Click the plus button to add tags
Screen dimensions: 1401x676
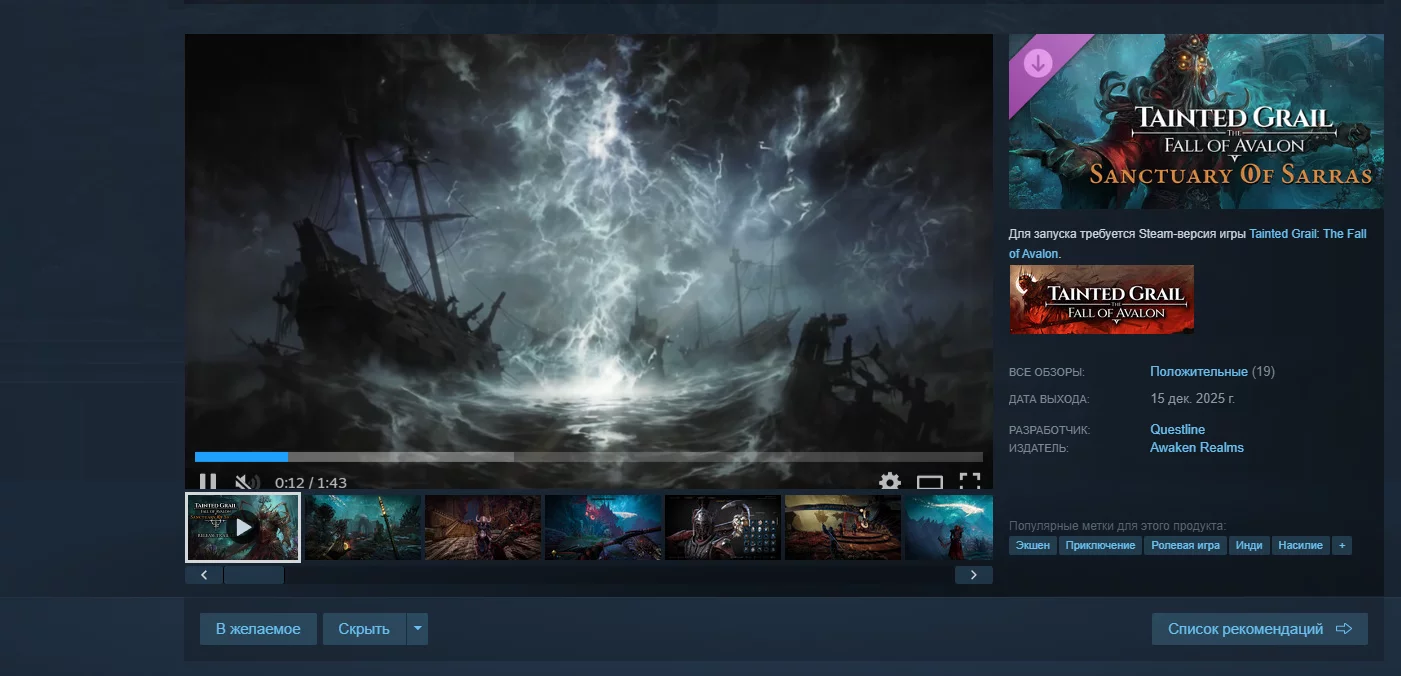[x=1342, y=545]
